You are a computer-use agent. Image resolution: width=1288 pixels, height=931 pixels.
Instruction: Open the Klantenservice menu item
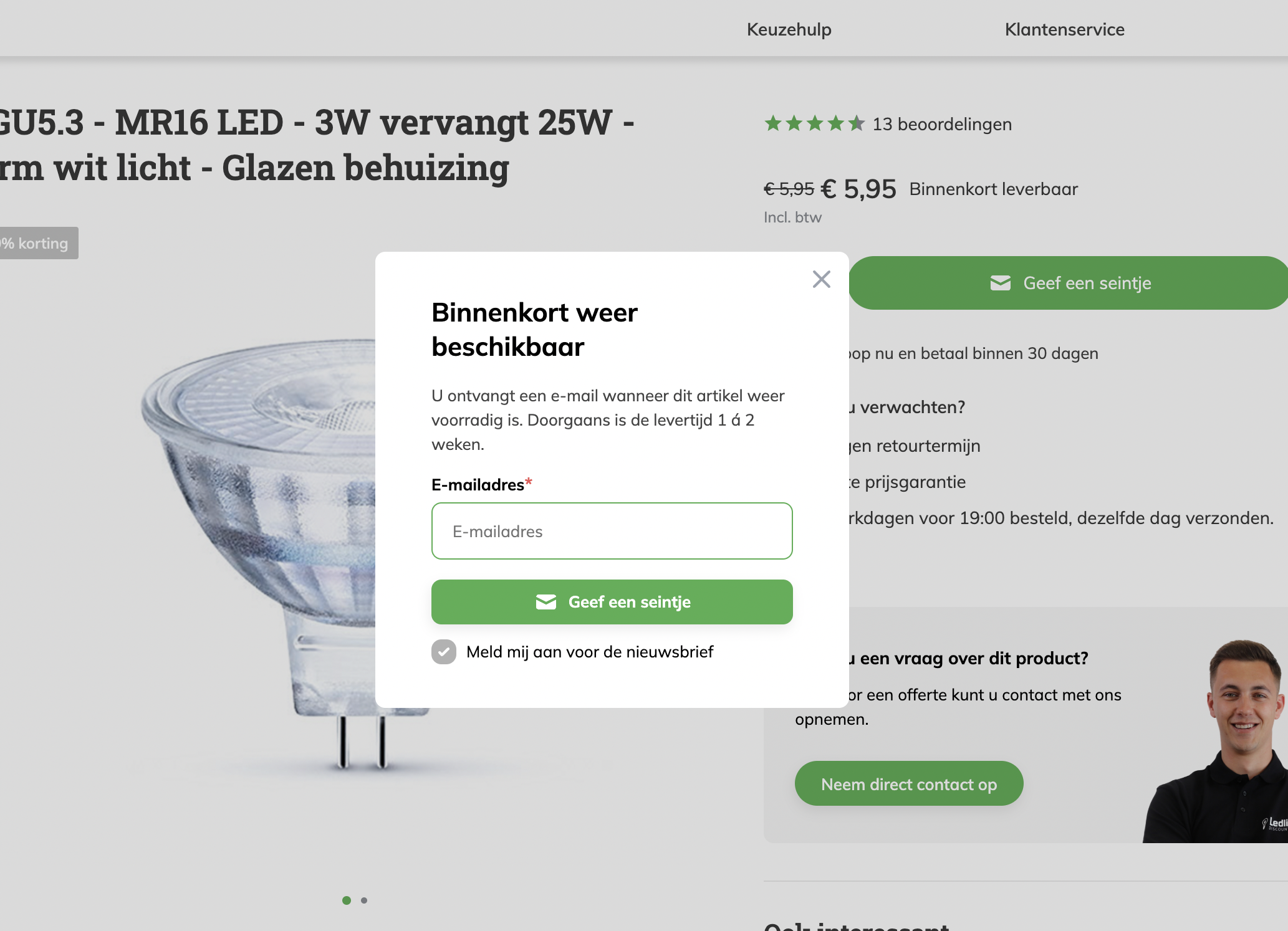[1064, 29]
